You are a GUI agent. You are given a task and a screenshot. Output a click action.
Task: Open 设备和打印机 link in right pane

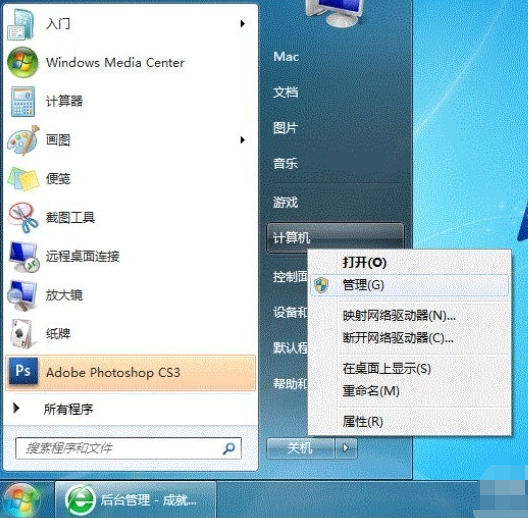point(290,312)
